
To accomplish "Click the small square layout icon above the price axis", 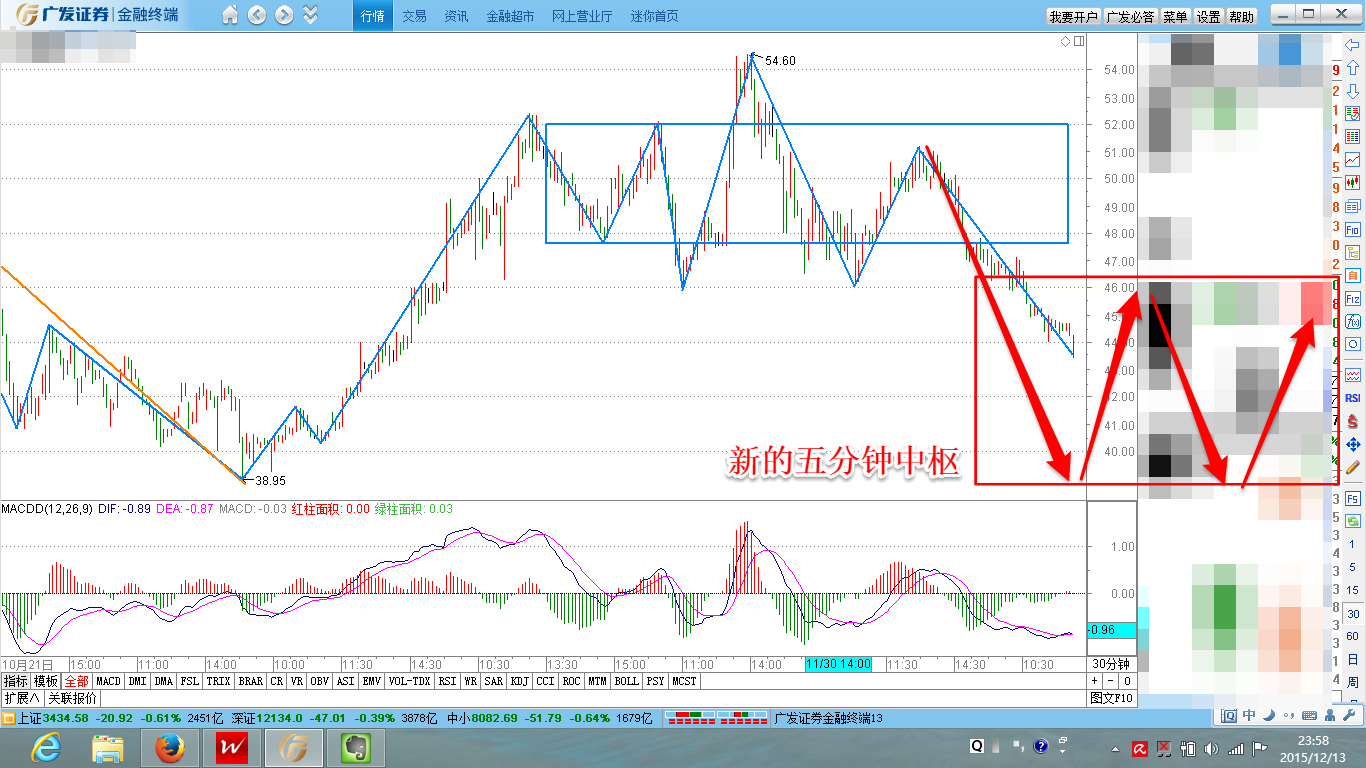I will [1078, 42].
